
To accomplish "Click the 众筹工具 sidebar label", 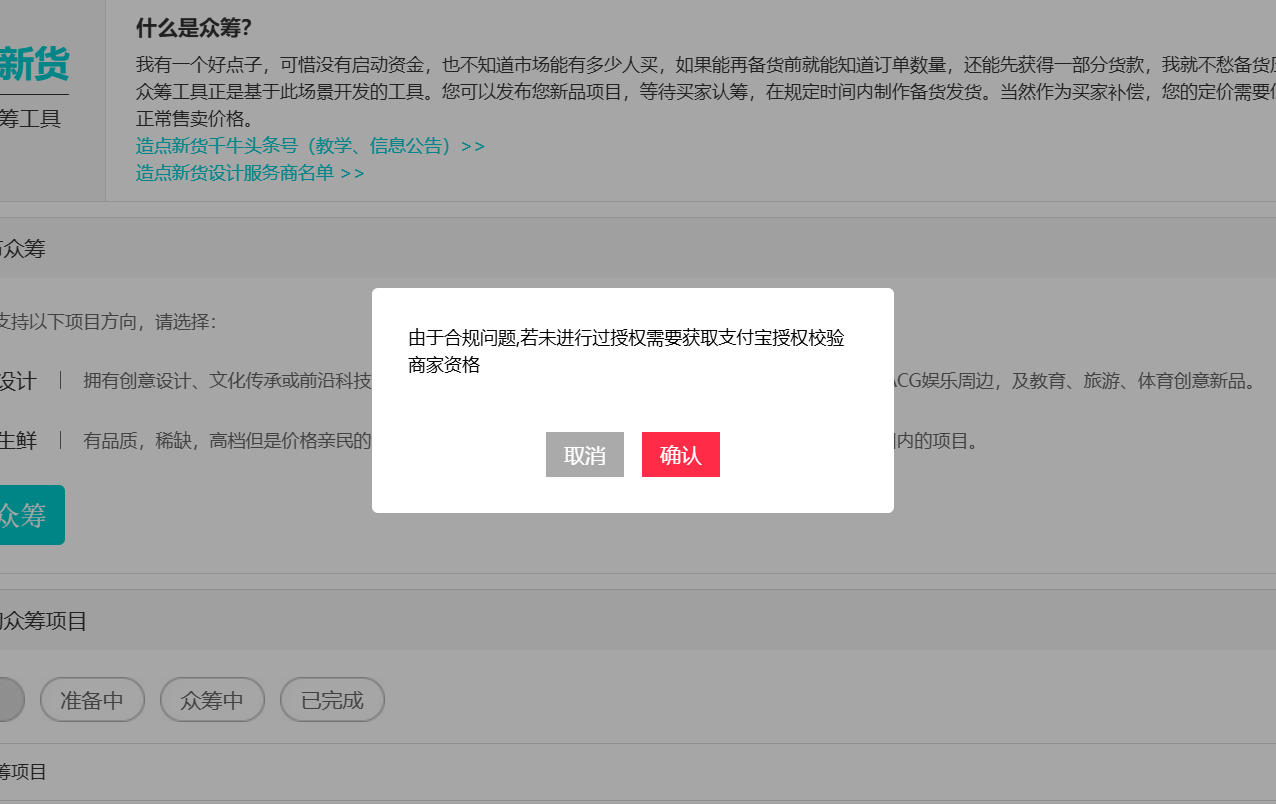I will tap(30, 118).
